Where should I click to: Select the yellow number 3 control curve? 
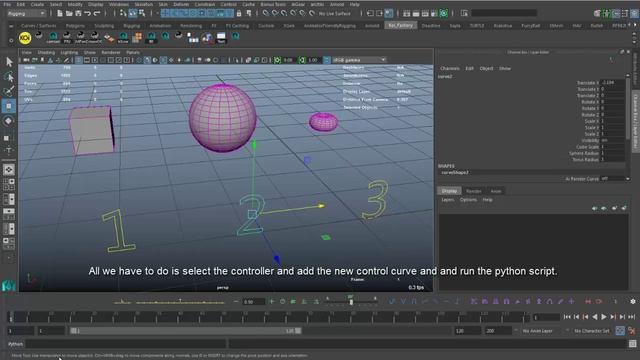coord(376,200)
